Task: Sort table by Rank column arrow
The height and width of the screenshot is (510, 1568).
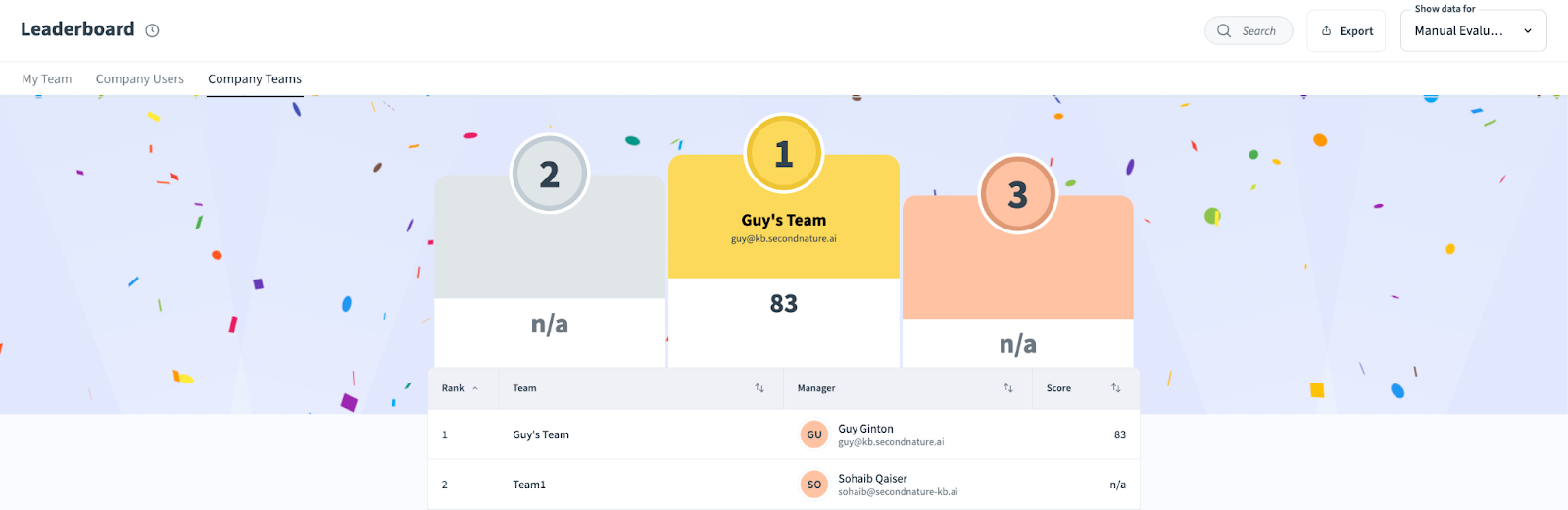Action: (475, 388)
